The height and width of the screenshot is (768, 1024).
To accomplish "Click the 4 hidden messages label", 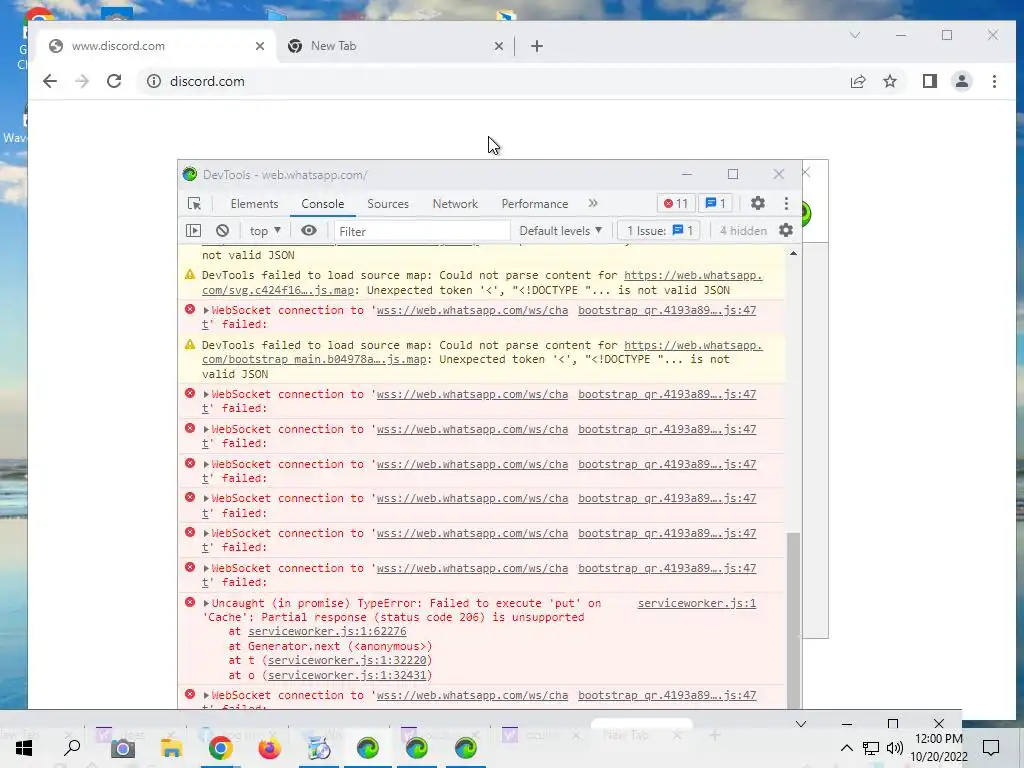I will [x=743, y=231].
